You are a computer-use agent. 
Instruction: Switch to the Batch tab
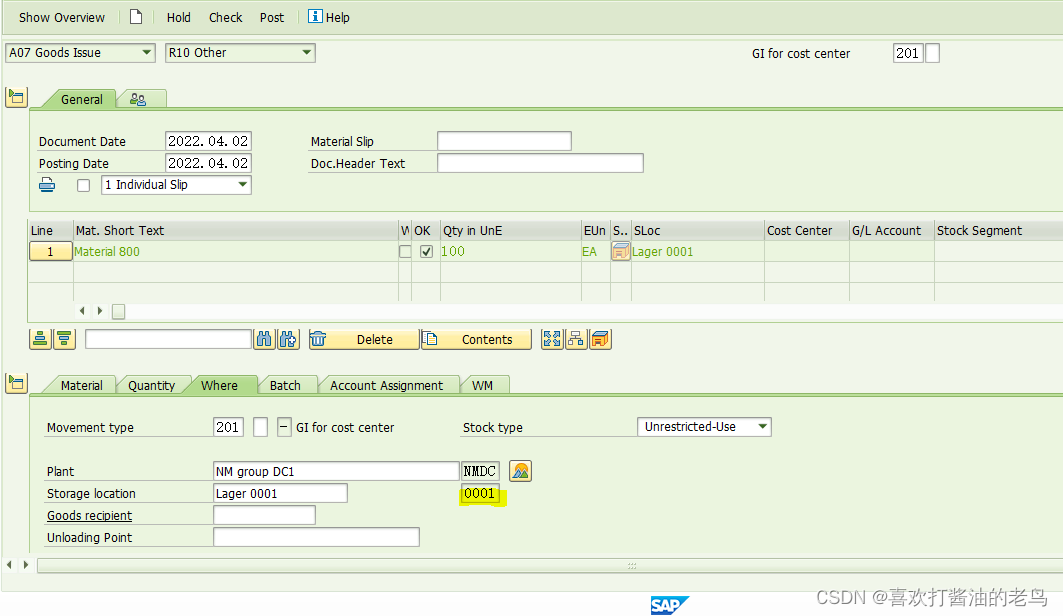click(x=287, y=385)
